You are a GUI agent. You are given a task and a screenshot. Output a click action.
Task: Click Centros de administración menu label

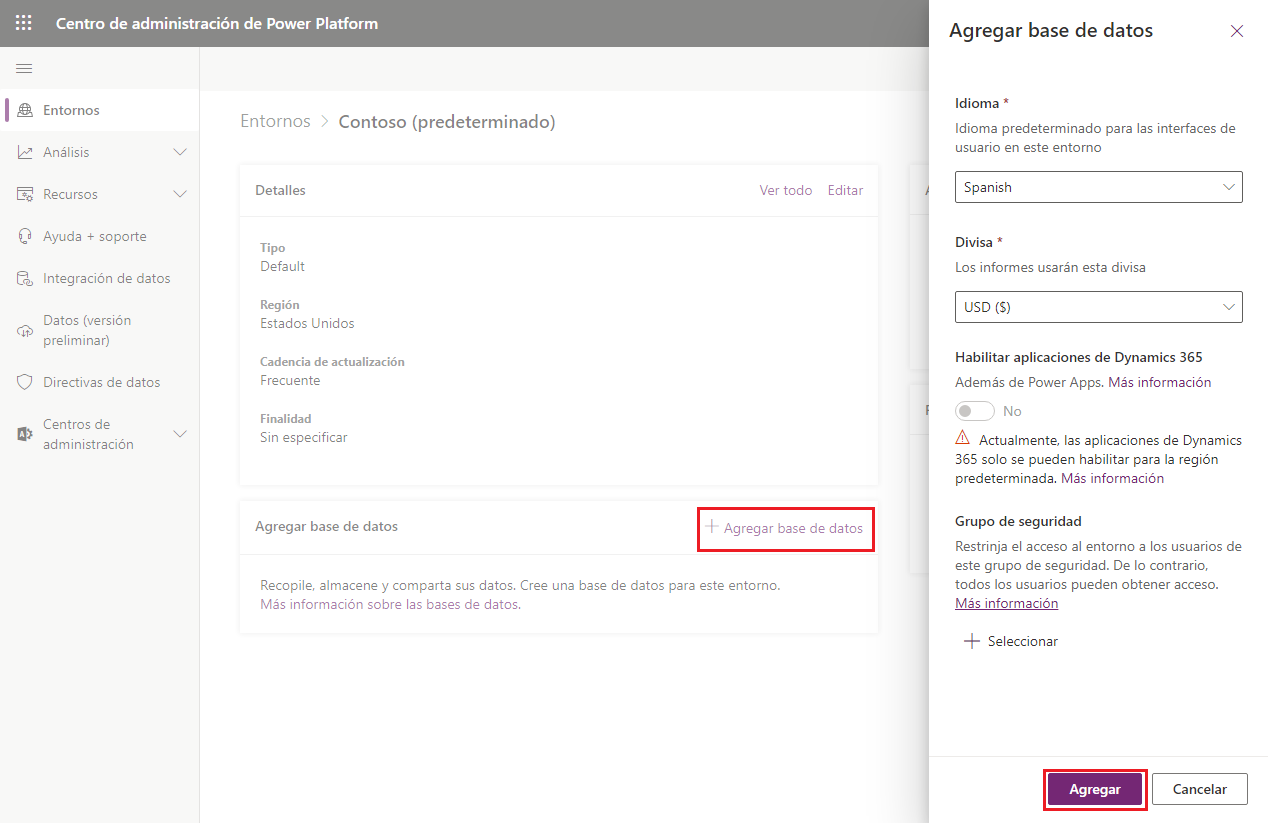[x=88, y=434]
